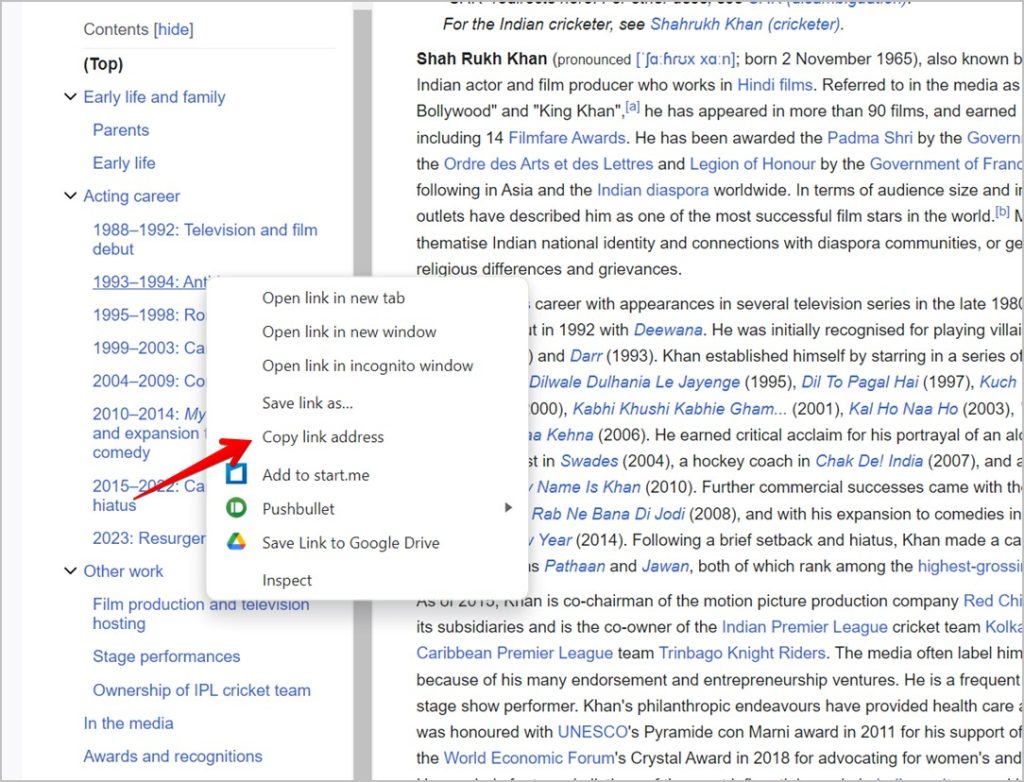Select Copy link address menu entry
The image size is (1024, 782).
click(322, 437)
